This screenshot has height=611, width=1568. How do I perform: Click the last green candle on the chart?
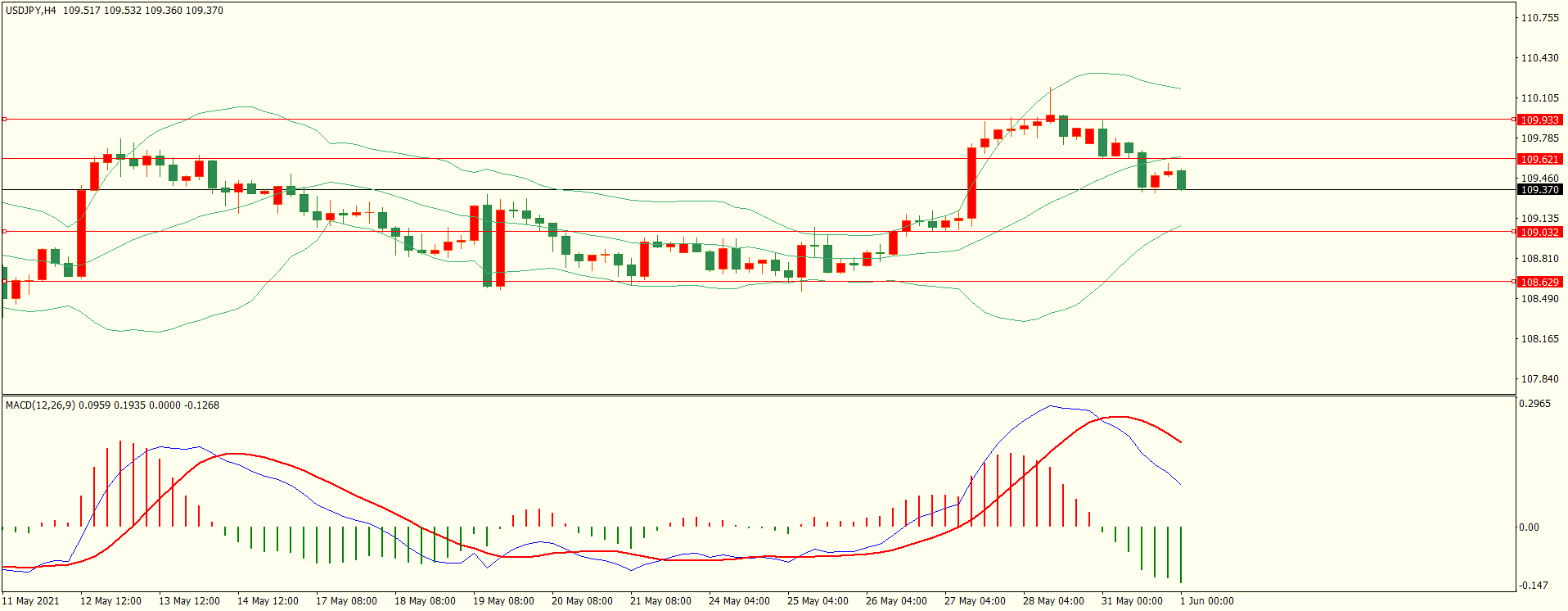coord(1181,179)
